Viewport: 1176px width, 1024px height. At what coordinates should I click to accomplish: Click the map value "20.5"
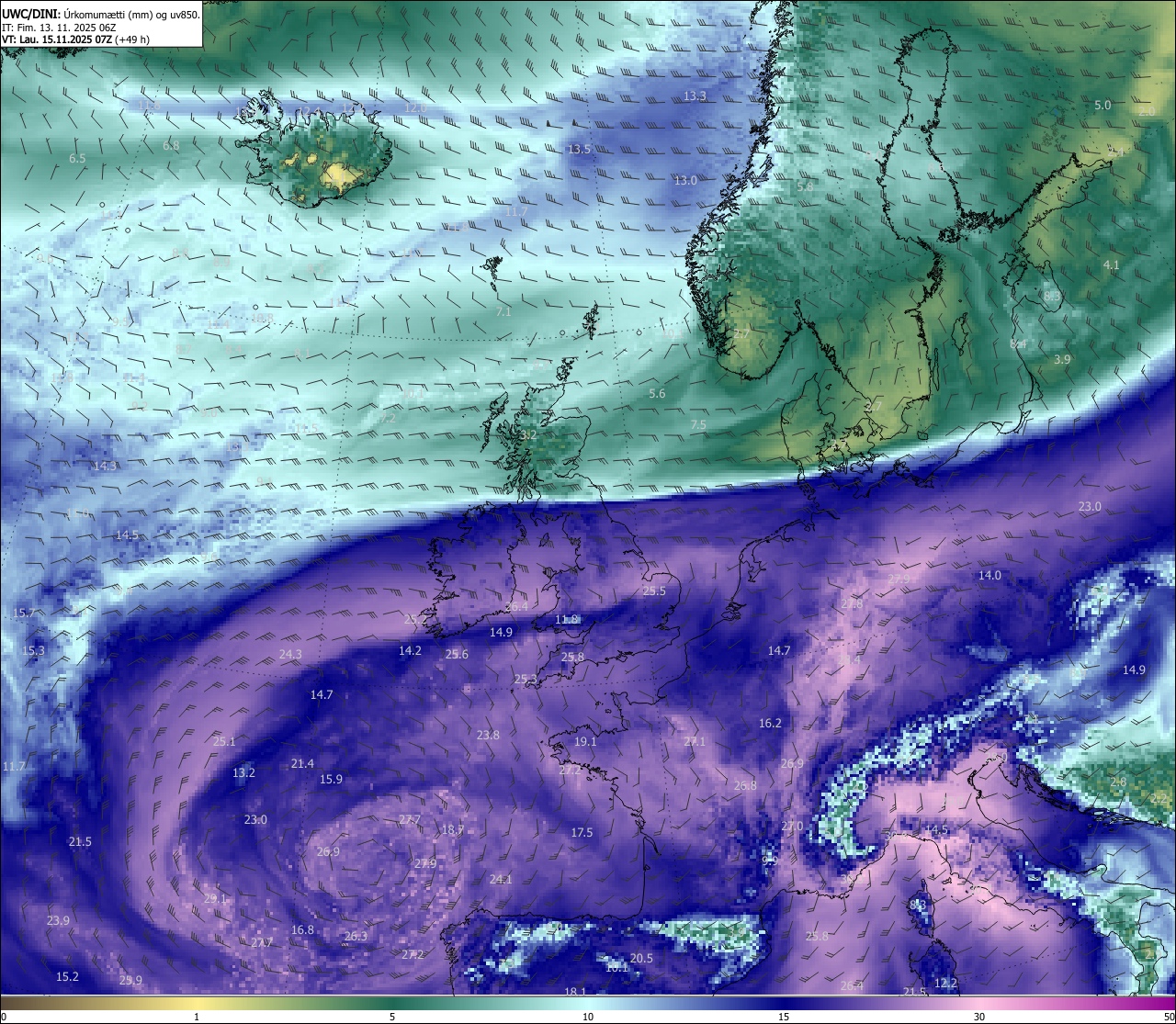tap(641, 959)
